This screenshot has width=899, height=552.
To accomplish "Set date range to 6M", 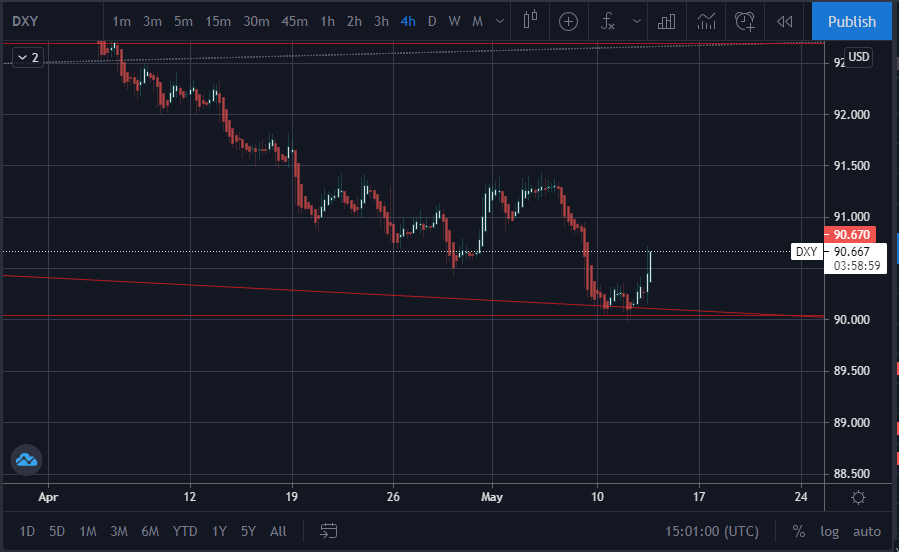I will click(150, 531).
